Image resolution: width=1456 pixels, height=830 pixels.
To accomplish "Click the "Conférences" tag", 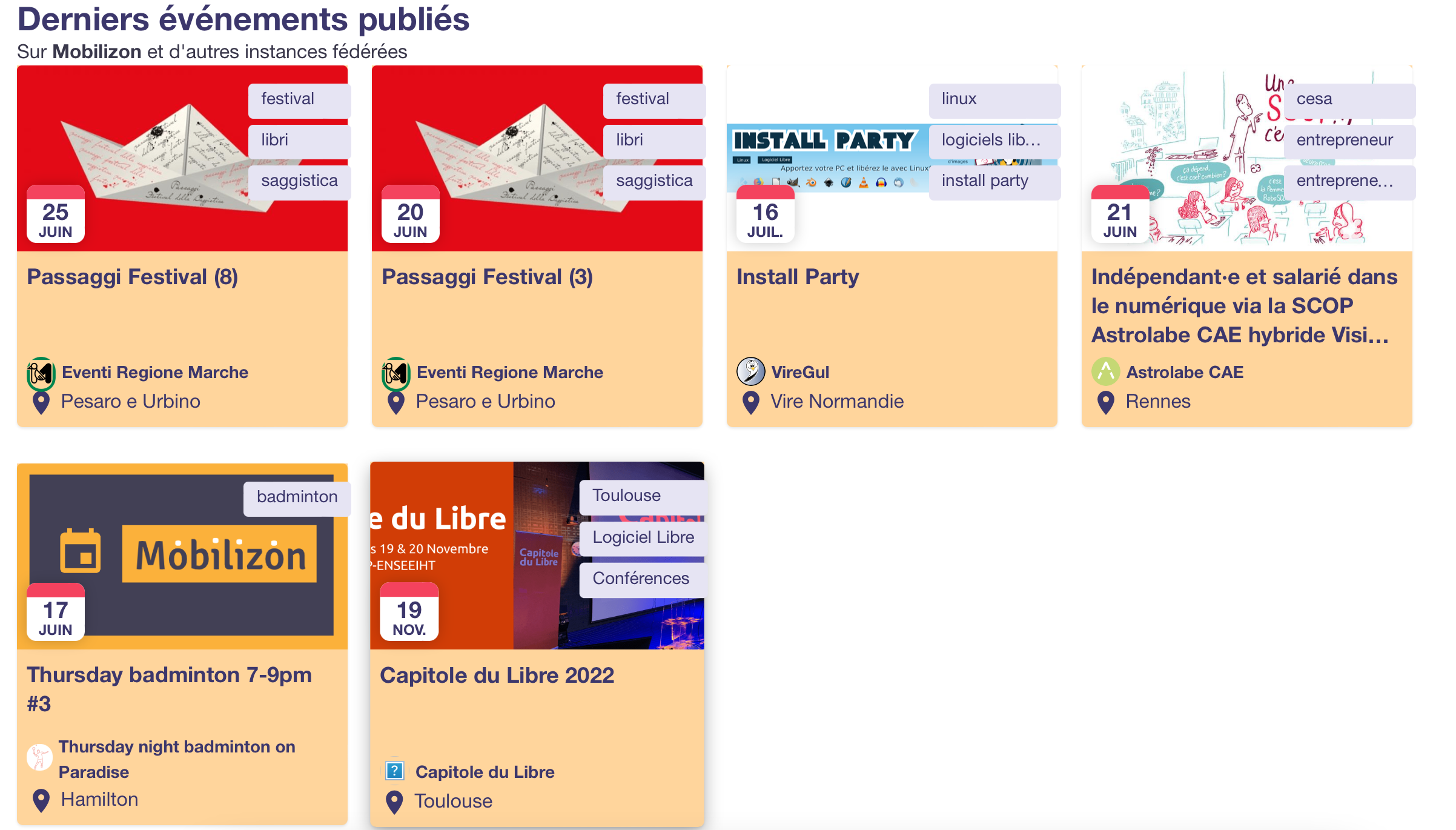I will coord(641,579).
